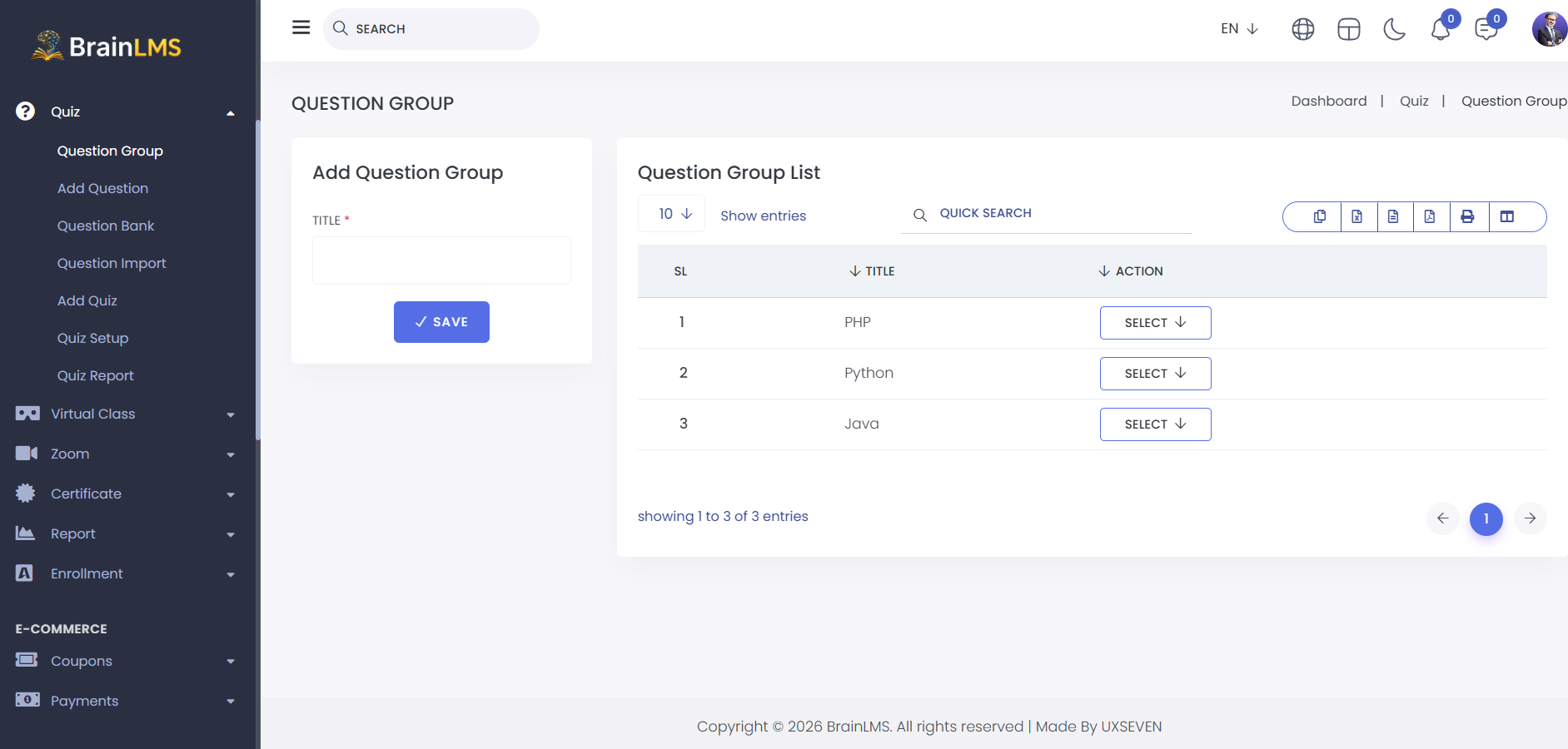
Task: Click the Title input field
Action: (x=441, y=260)
